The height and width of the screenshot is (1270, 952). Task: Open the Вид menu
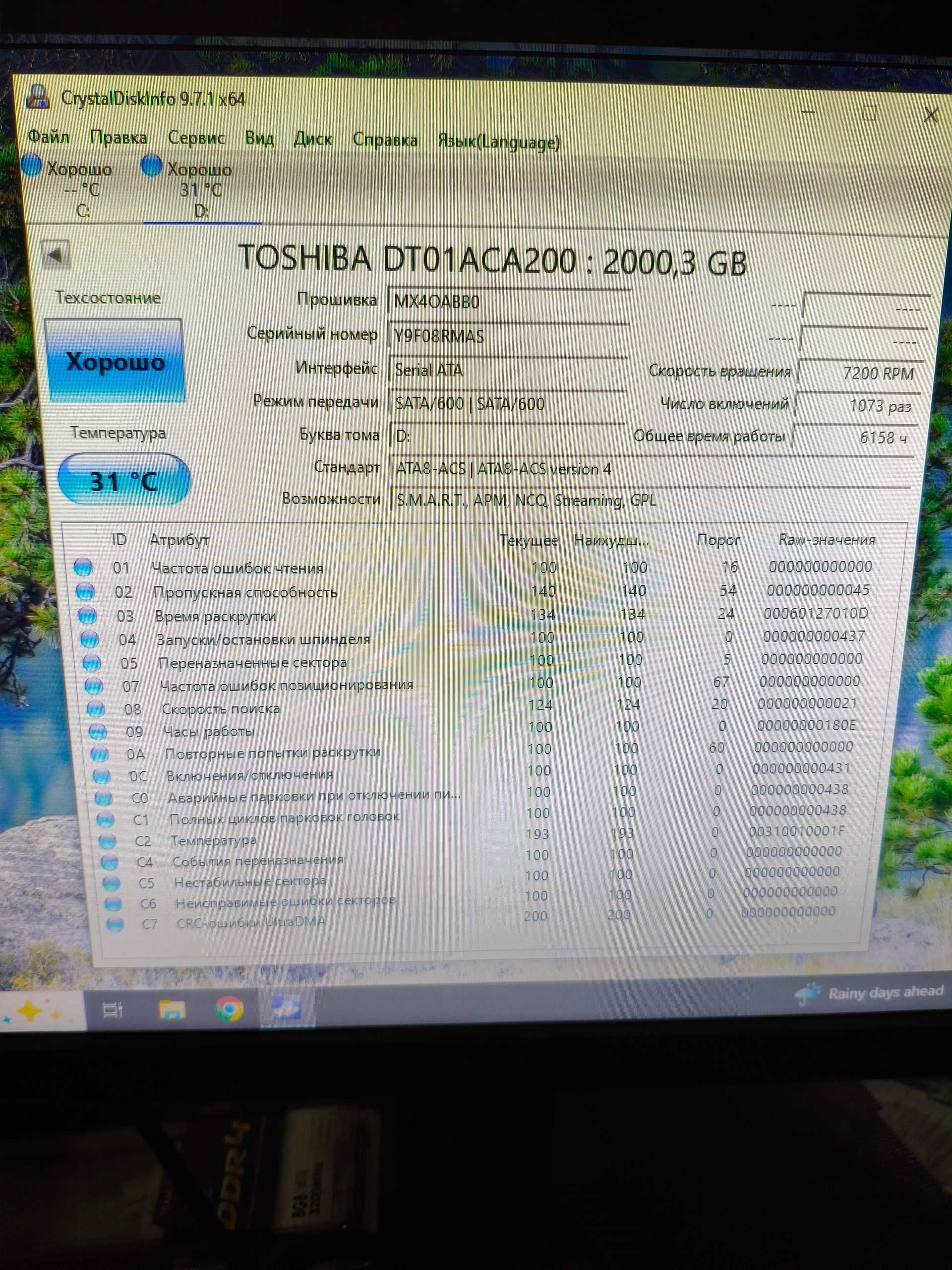tap(259, 138)
